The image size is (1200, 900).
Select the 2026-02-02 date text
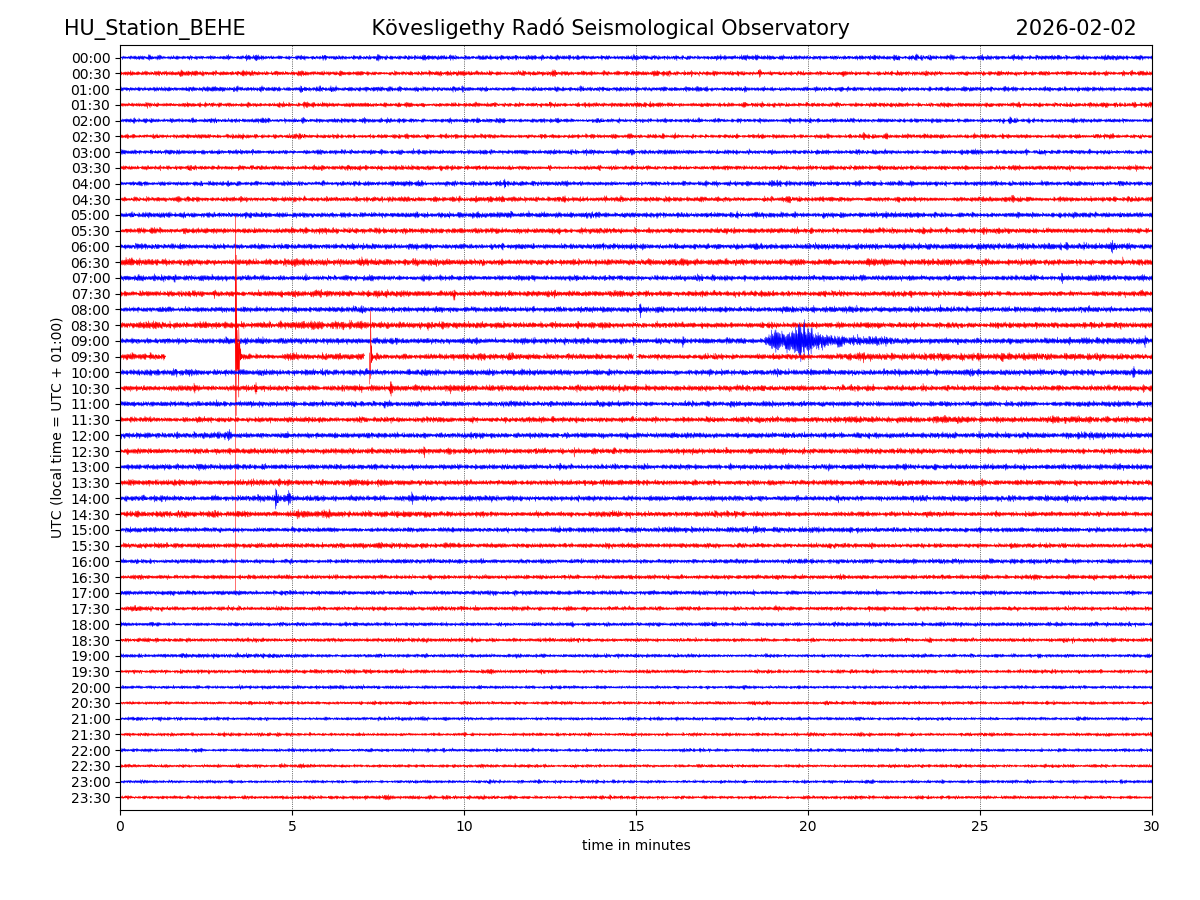1075,29
